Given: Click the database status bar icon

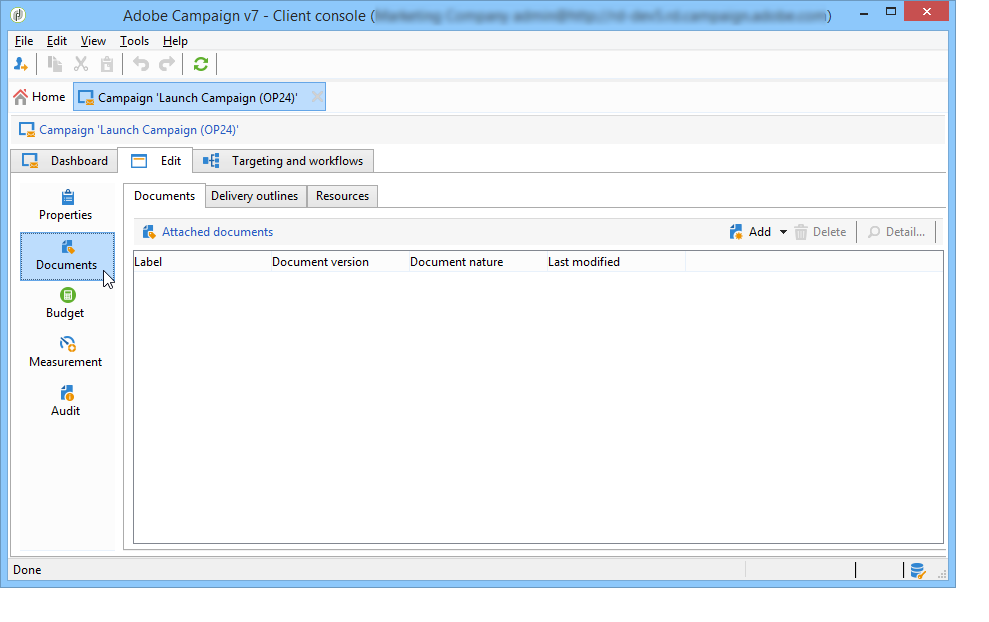Looking at the screenshot, I should pos(918,571).
